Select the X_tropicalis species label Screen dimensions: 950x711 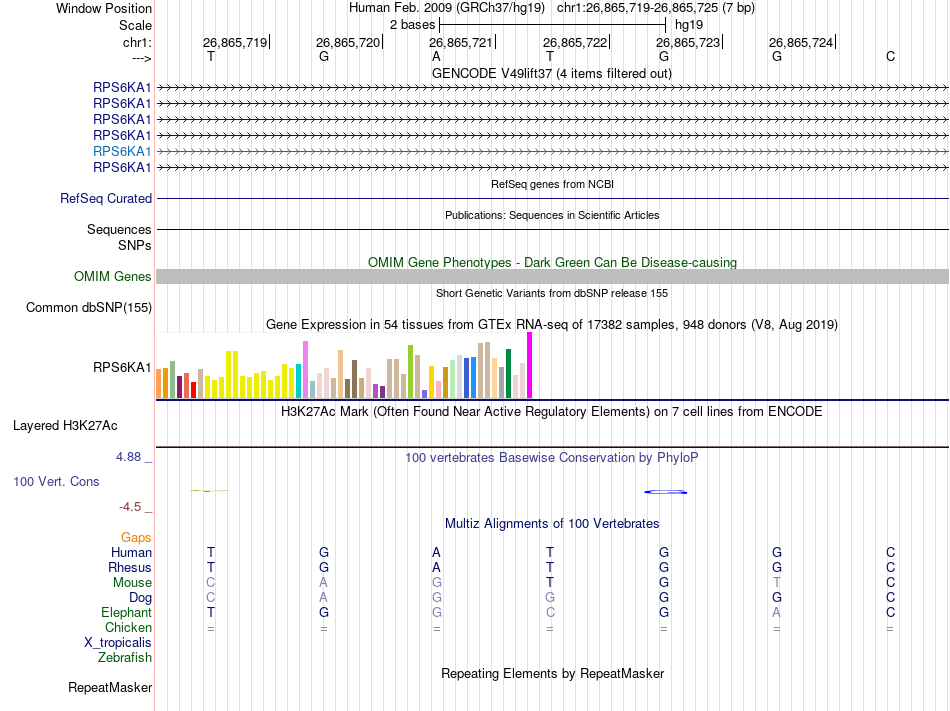click(x=118, y=643)
